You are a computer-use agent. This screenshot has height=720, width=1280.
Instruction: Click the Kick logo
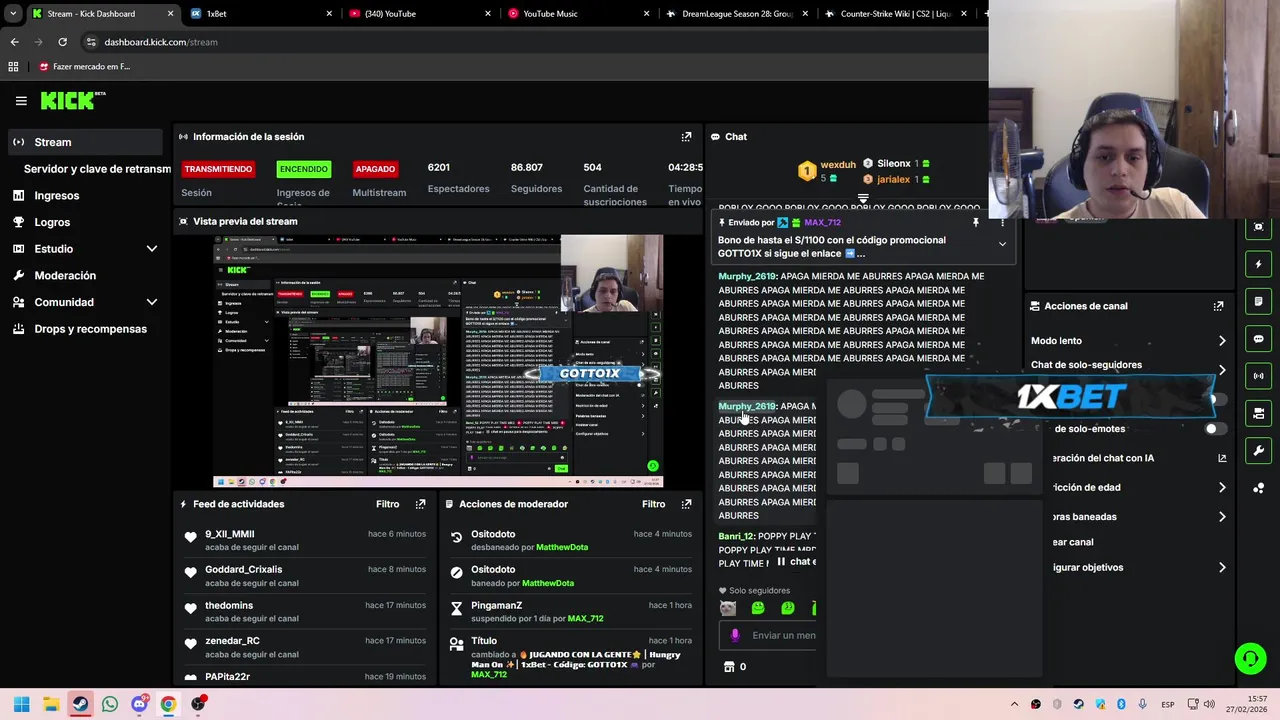click(73, 100)
